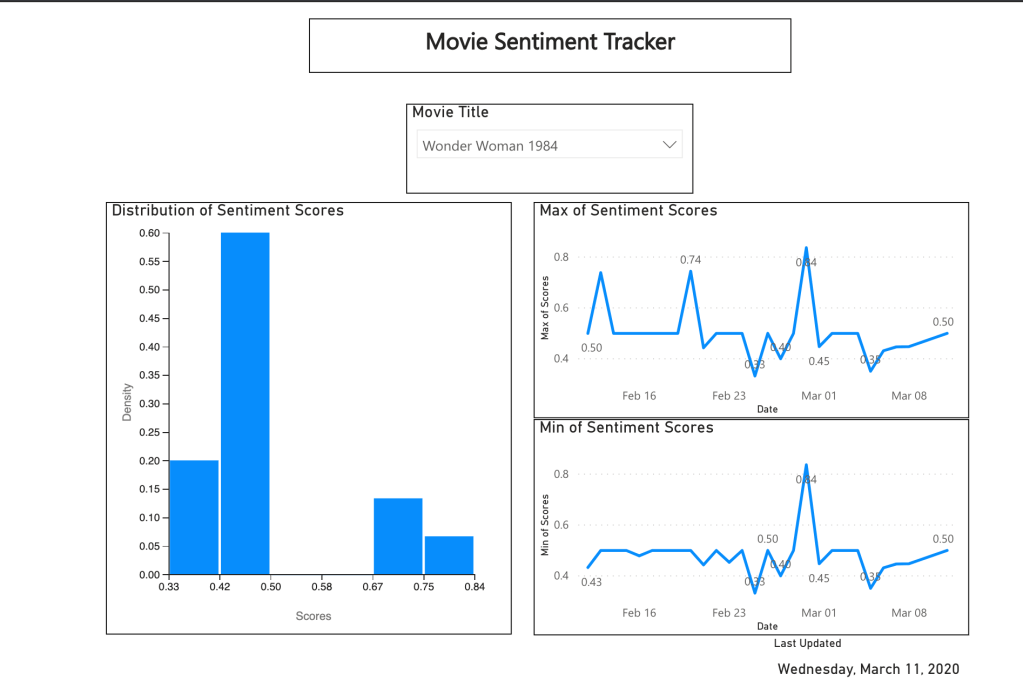Image resolution: width=1023 pixels, height=688 pixels.
Task: Click the Movie Sentiment Tracker title box
Action: [x=550, y=43]
